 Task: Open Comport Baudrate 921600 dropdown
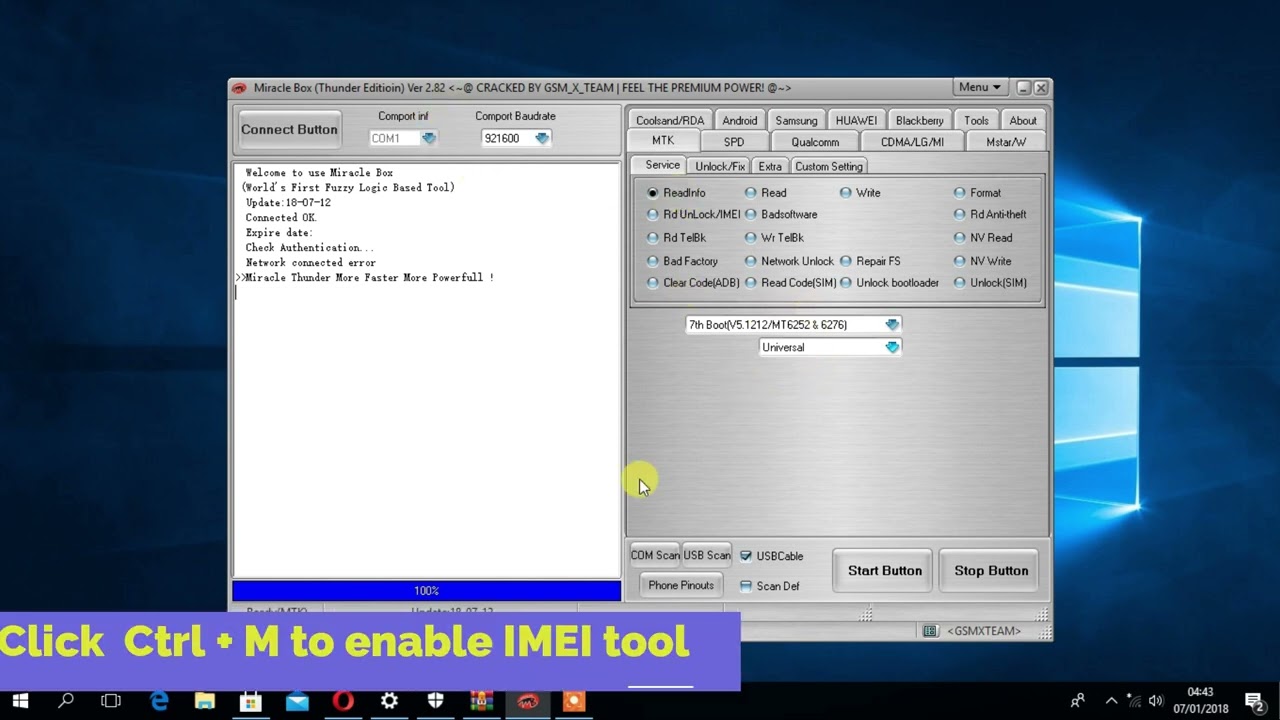coord(541,138)
